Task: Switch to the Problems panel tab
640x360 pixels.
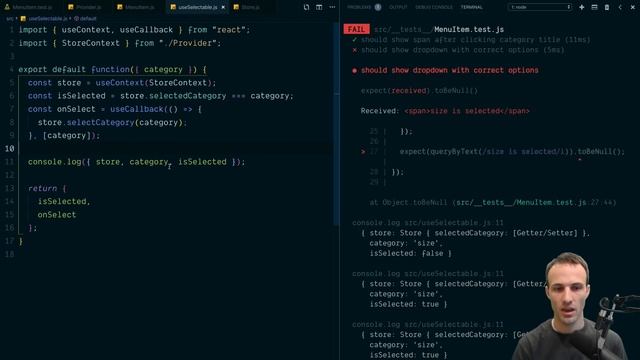Action: coord(359,7)
